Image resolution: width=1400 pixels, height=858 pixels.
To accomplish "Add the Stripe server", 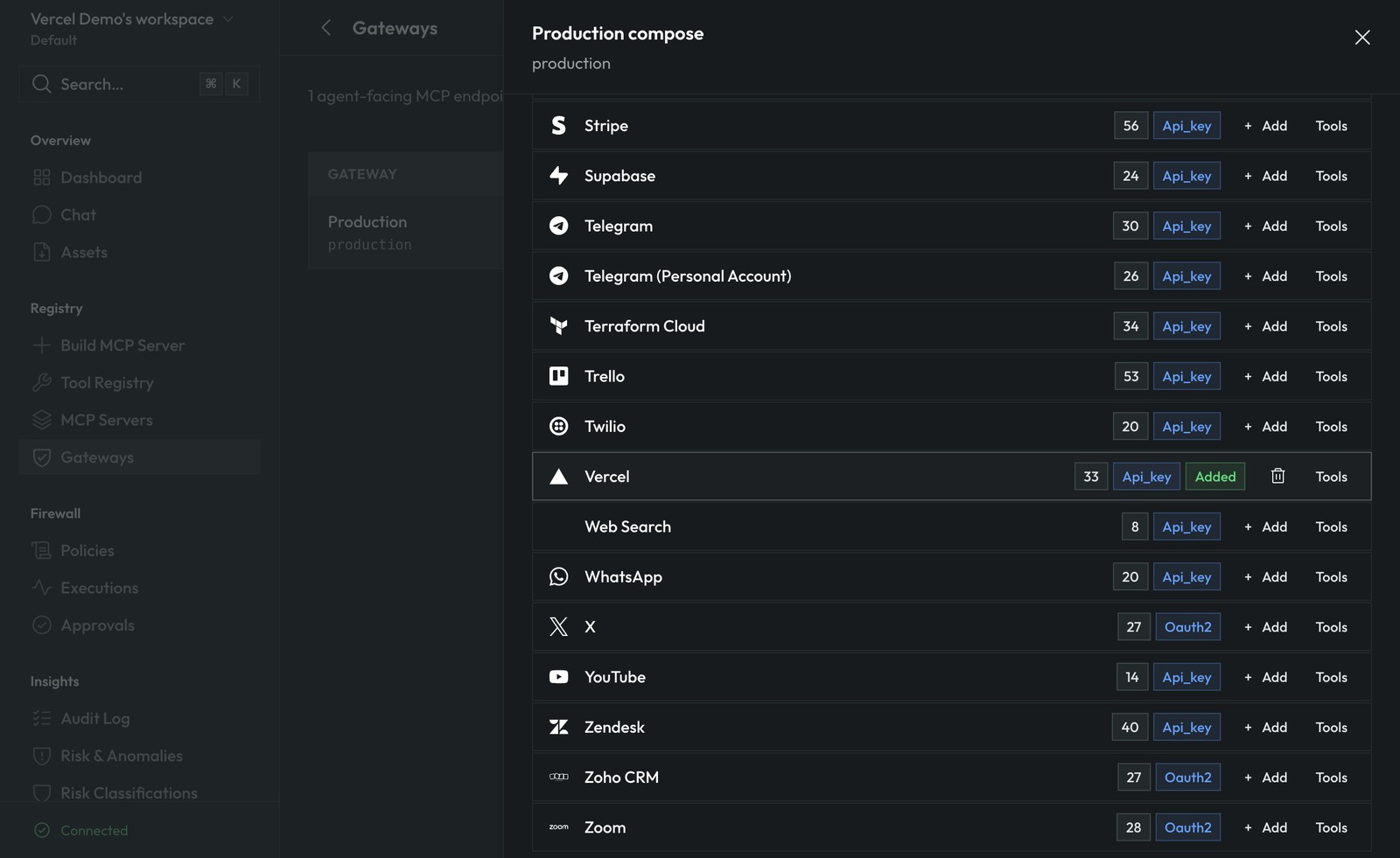I will pos(1265,126).
